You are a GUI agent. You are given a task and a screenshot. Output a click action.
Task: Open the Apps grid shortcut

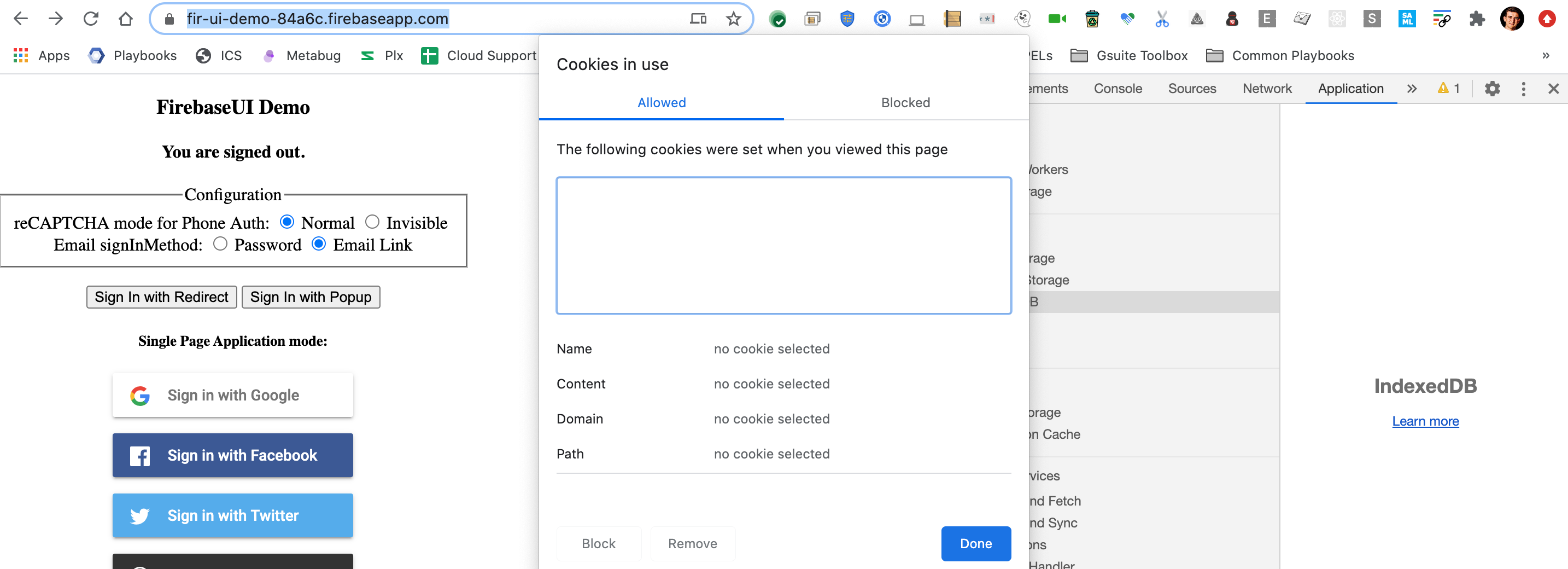coord(42,56)
